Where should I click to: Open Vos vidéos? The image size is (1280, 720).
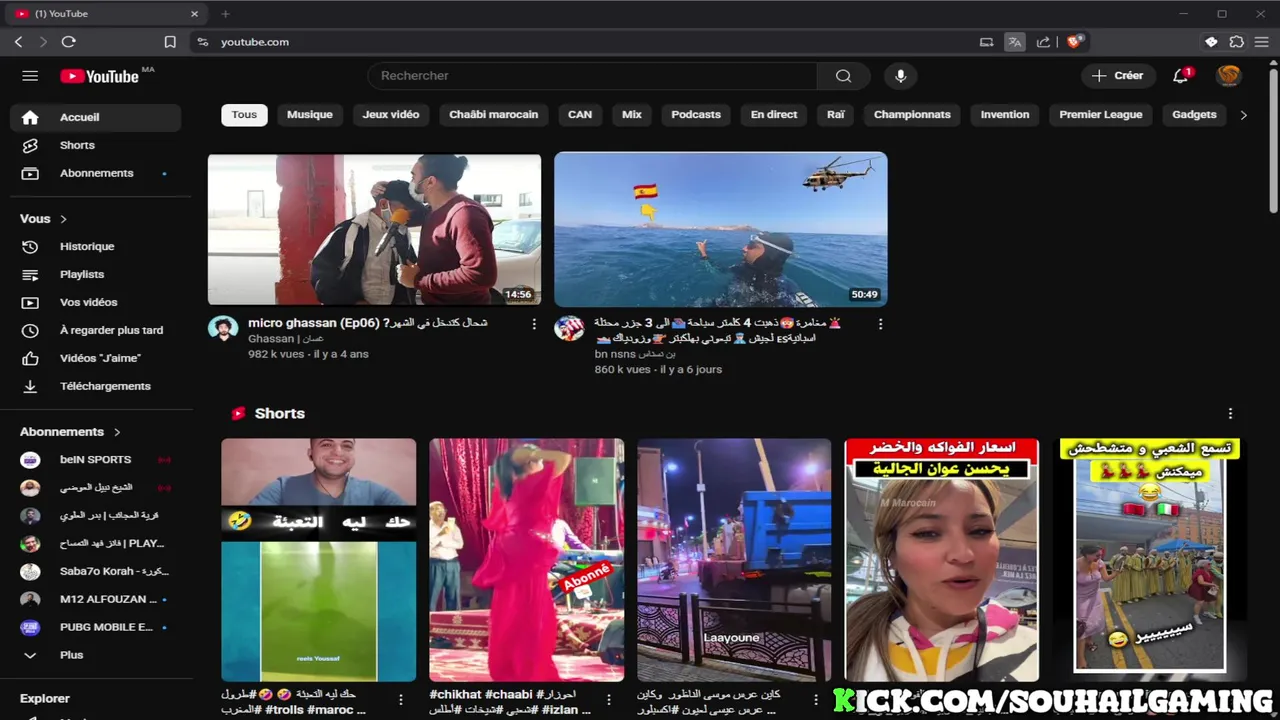point(95,302)
